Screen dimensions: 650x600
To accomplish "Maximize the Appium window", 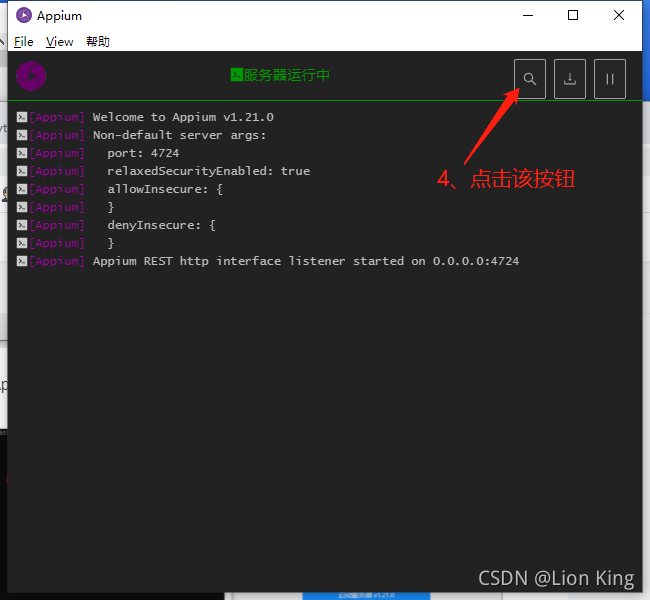I will pyautogui.click(x=573, y=15).
